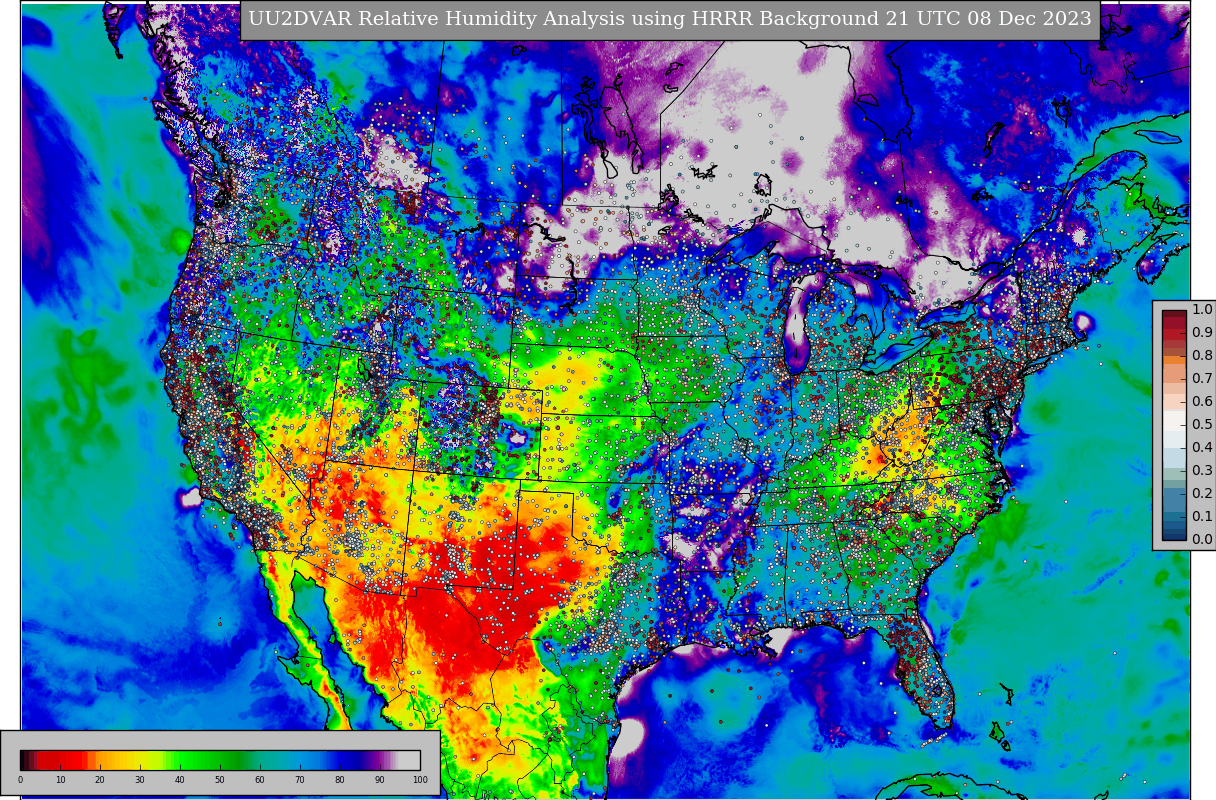Click the 80 tick on the humidity colorbar
Screen dimensions: 1216x800
pyautogui.click(x=340, y=780)
